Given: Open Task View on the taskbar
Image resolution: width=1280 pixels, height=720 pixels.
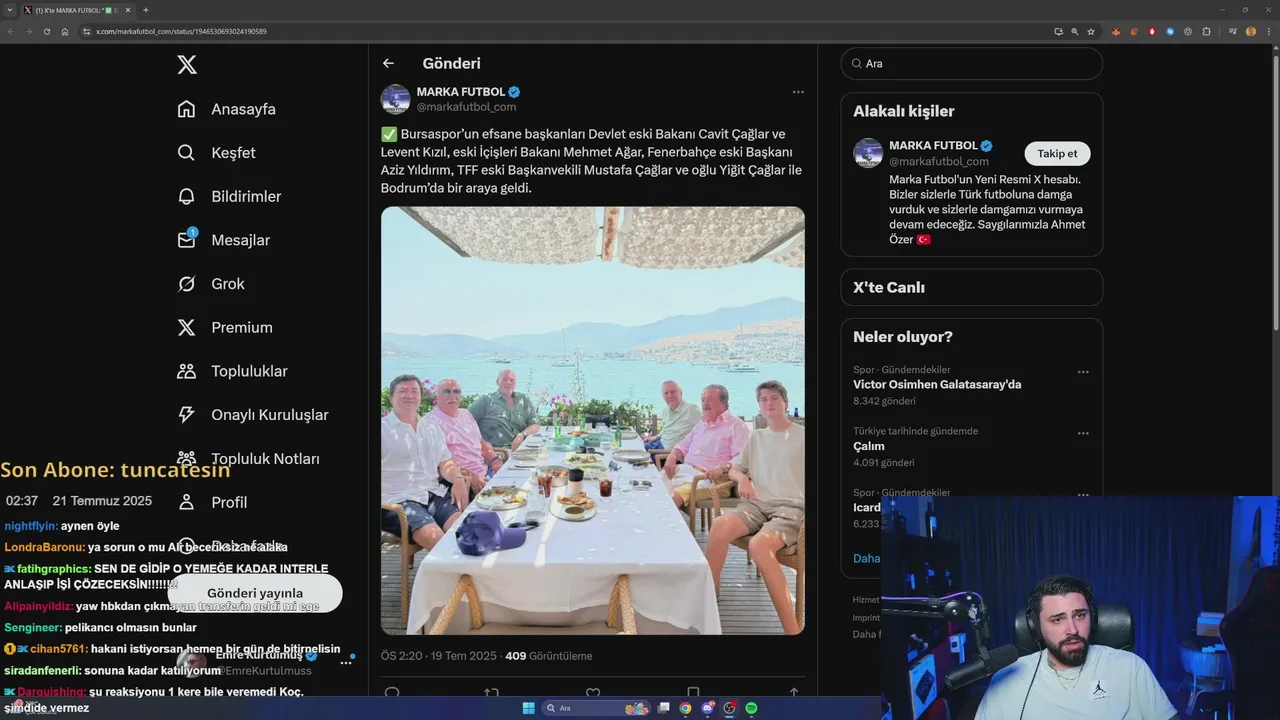Looking at the screenshot, I should [x=664, y=708].
